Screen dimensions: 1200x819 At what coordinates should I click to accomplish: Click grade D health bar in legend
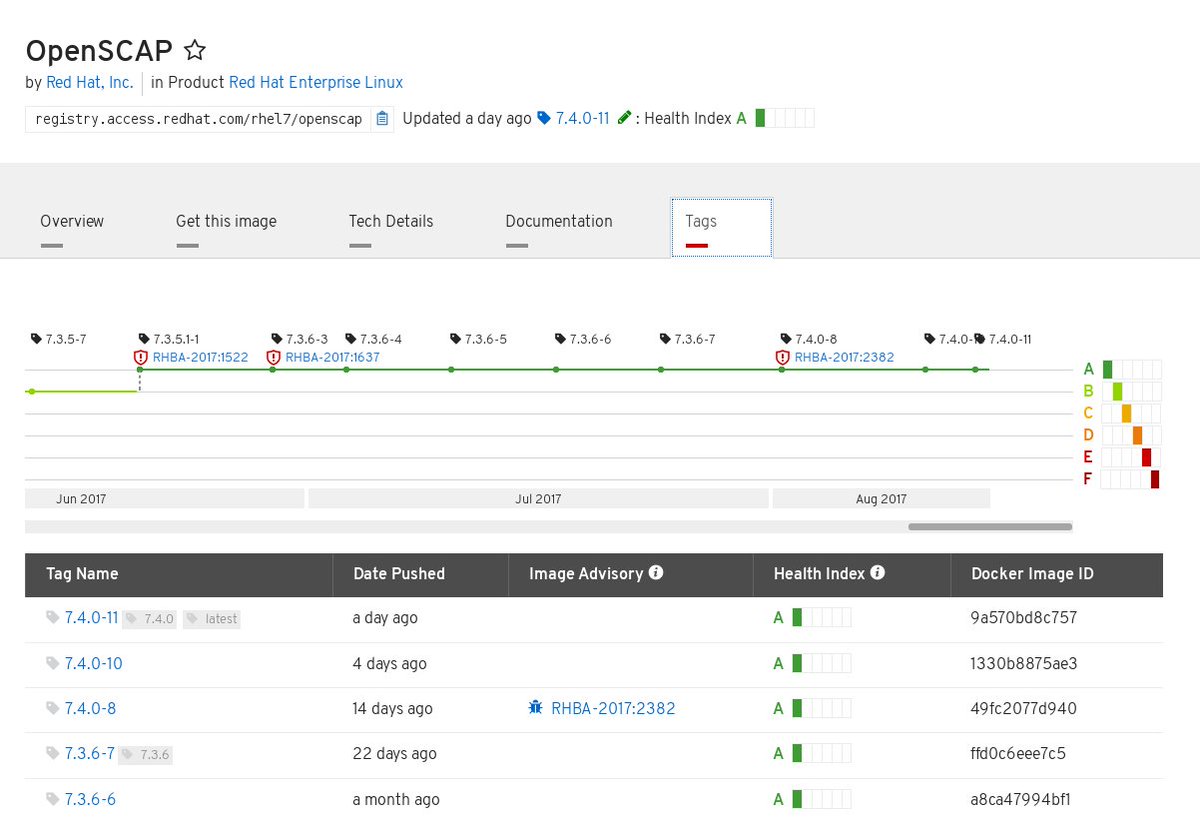[1132, 435]
